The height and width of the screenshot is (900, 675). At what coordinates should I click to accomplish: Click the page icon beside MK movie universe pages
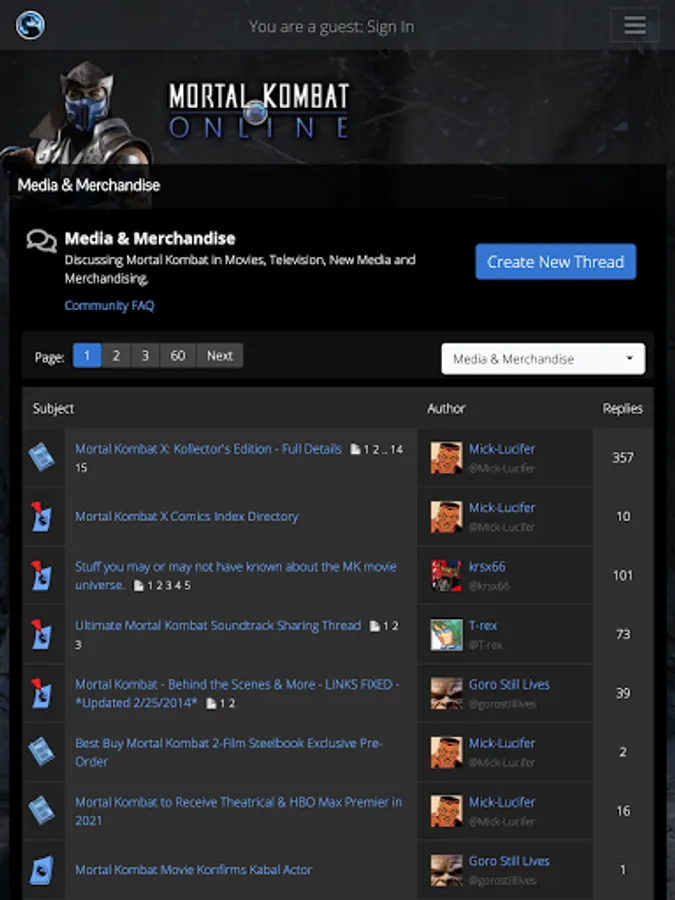click(139, 585)
